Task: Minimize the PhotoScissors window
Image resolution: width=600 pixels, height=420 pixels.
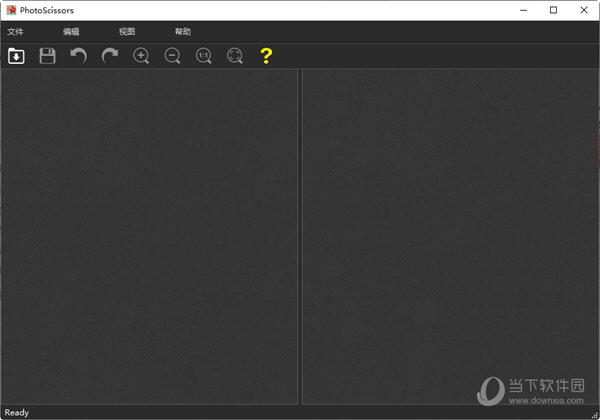Action: (x=523, y=10)
